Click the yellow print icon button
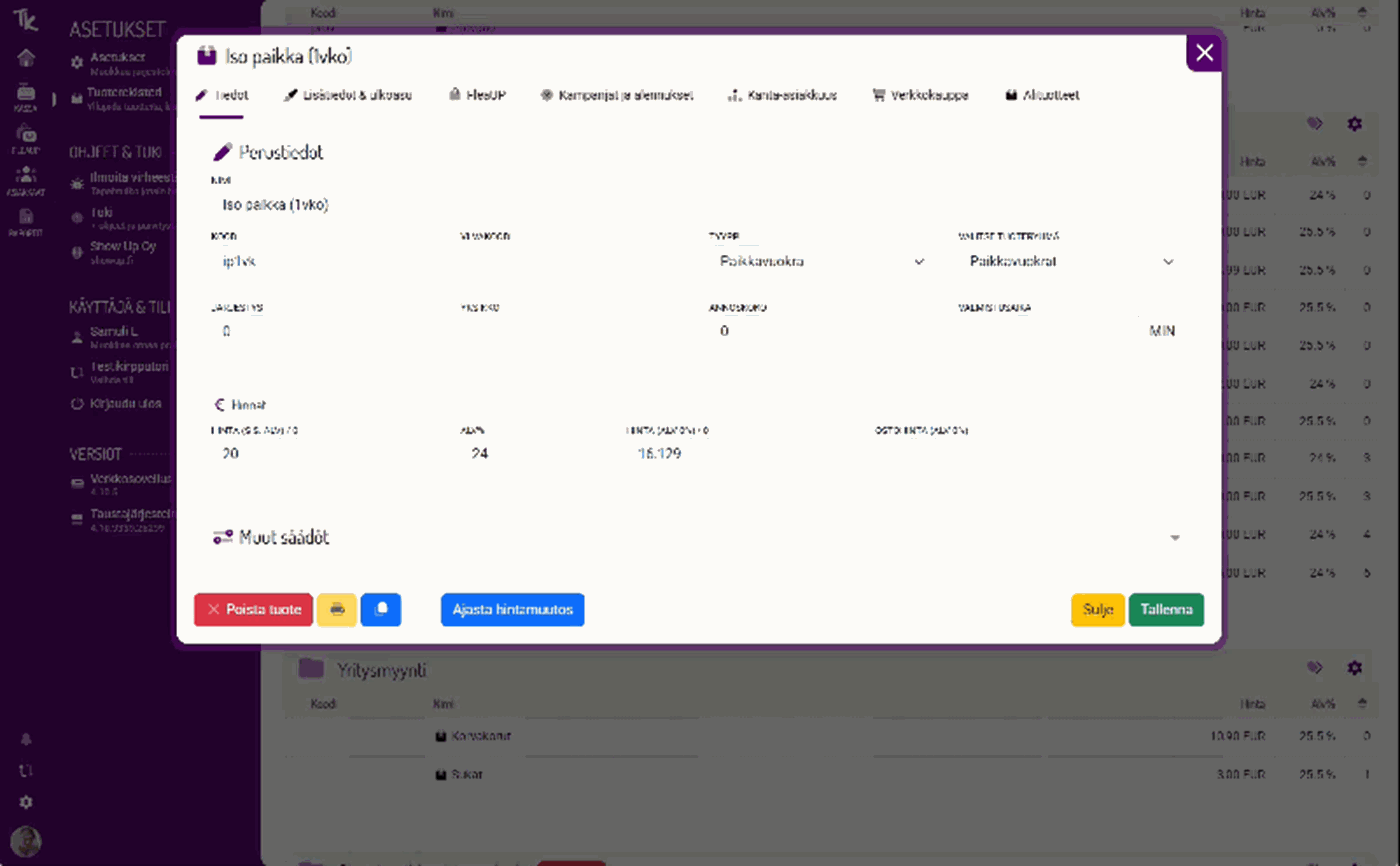The width and height of the screenshot is (1400, 866). [x=337, y=610]
